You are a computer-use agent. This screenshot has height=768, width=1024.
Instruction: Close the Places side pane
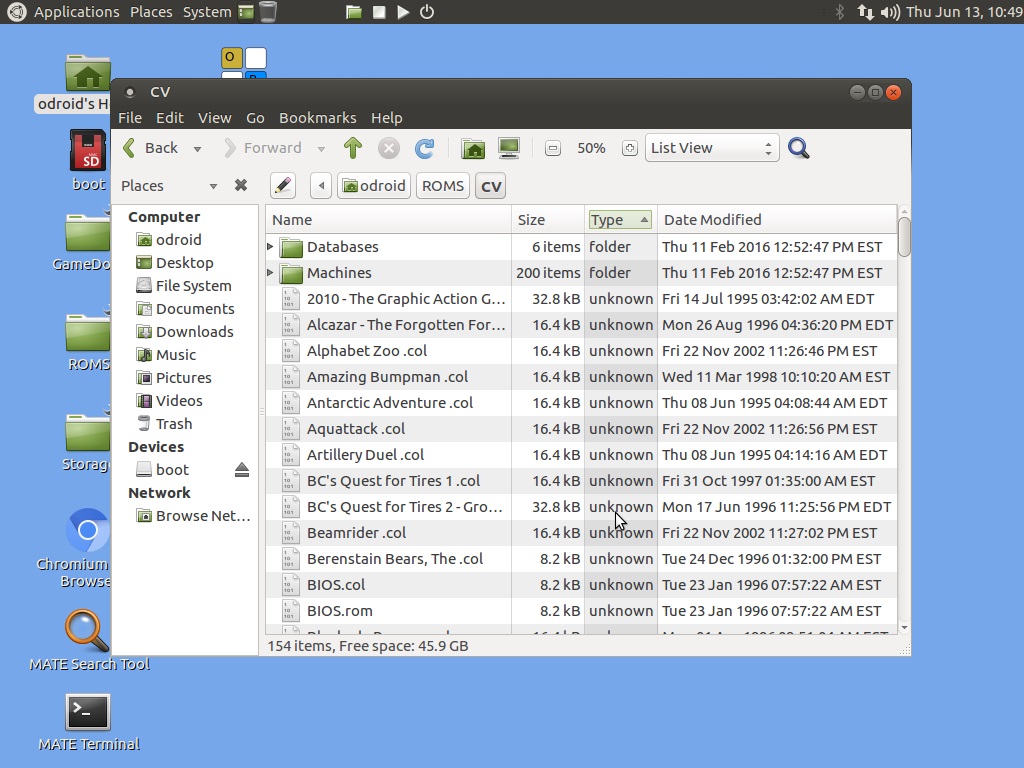tap(241, 185)
